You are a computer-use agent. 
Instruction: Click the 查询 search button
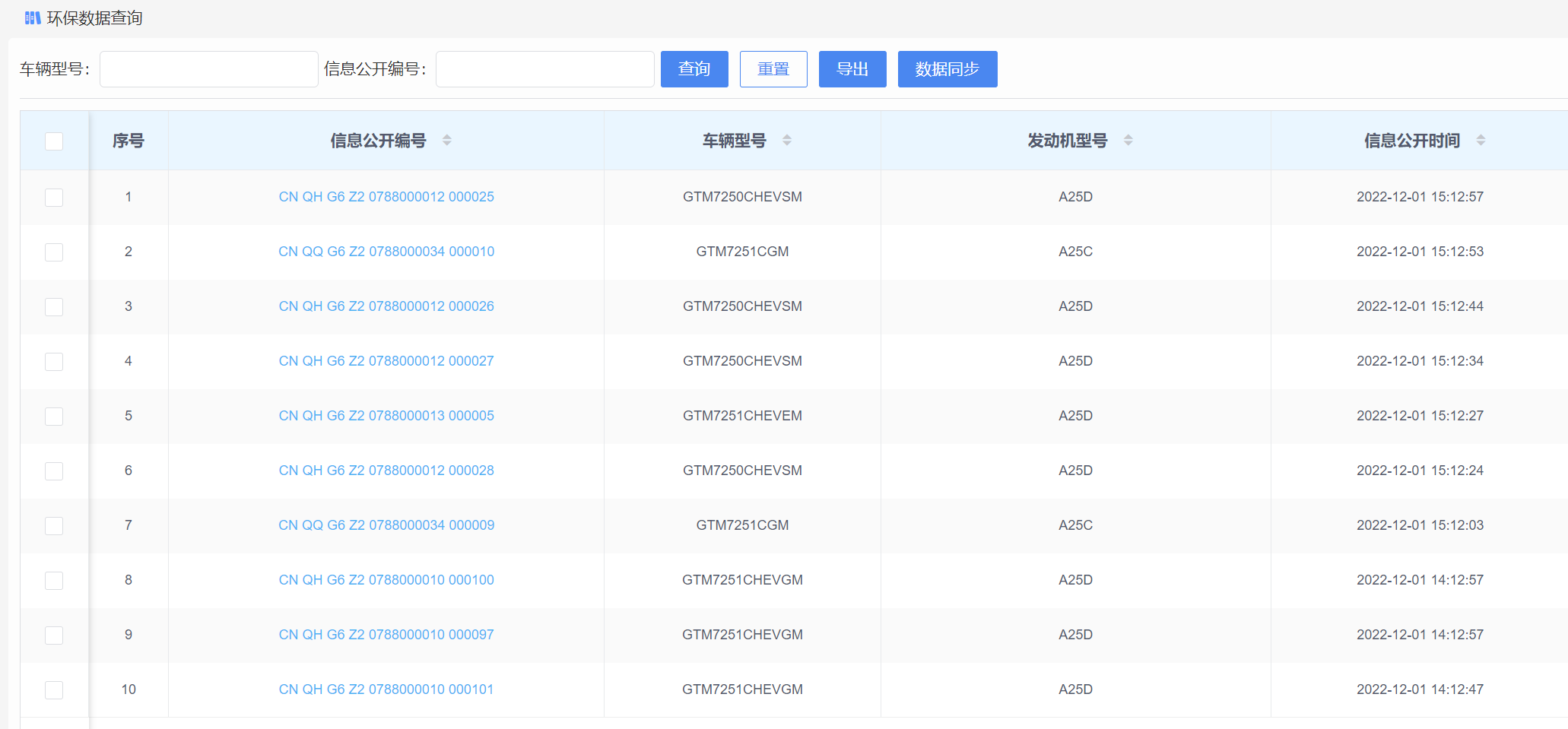[x=694, y=69]
